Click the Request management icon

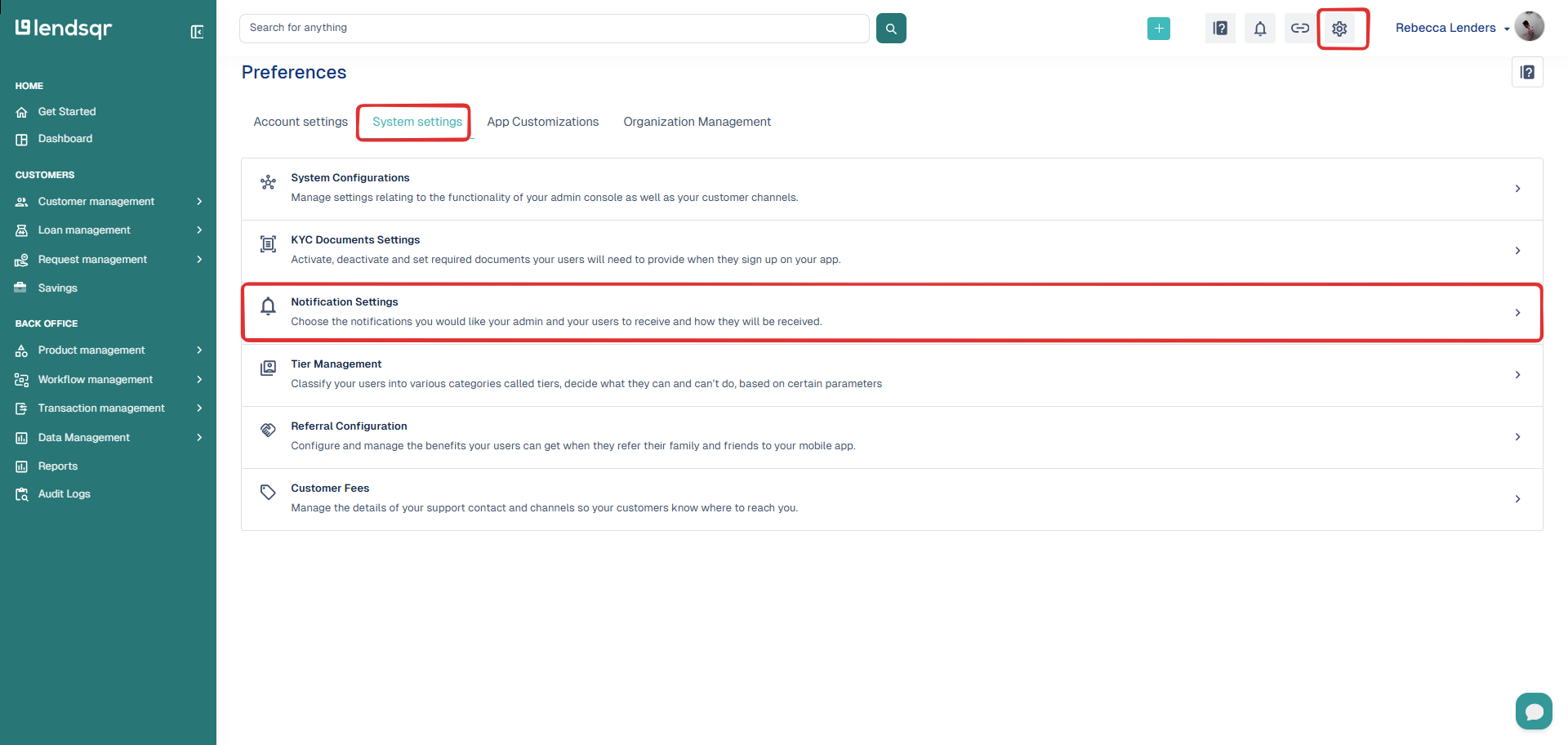(x=22, y=260)
